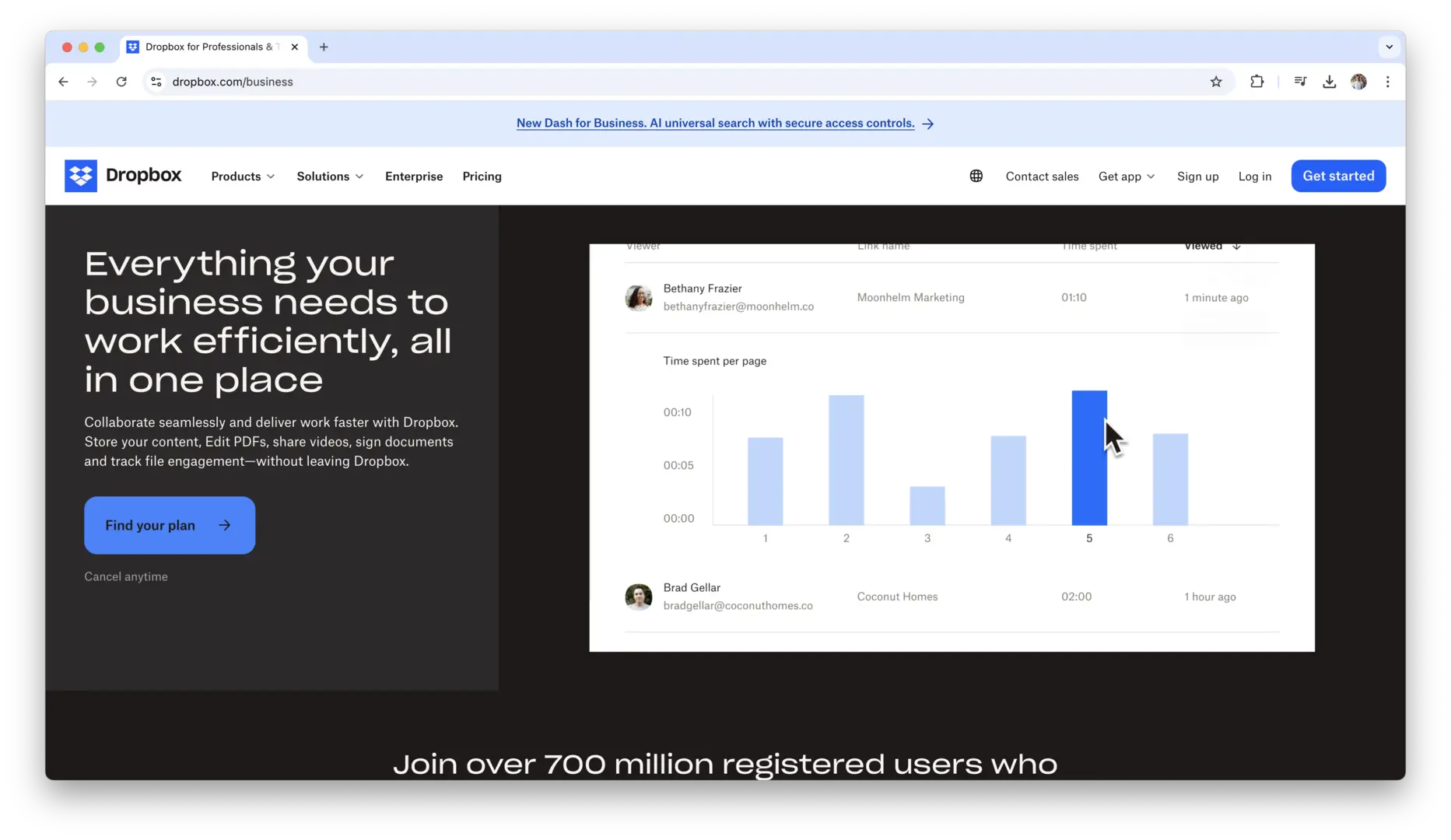Click the 00:10 axis label
1451x840 pixels.
[677, 412]
